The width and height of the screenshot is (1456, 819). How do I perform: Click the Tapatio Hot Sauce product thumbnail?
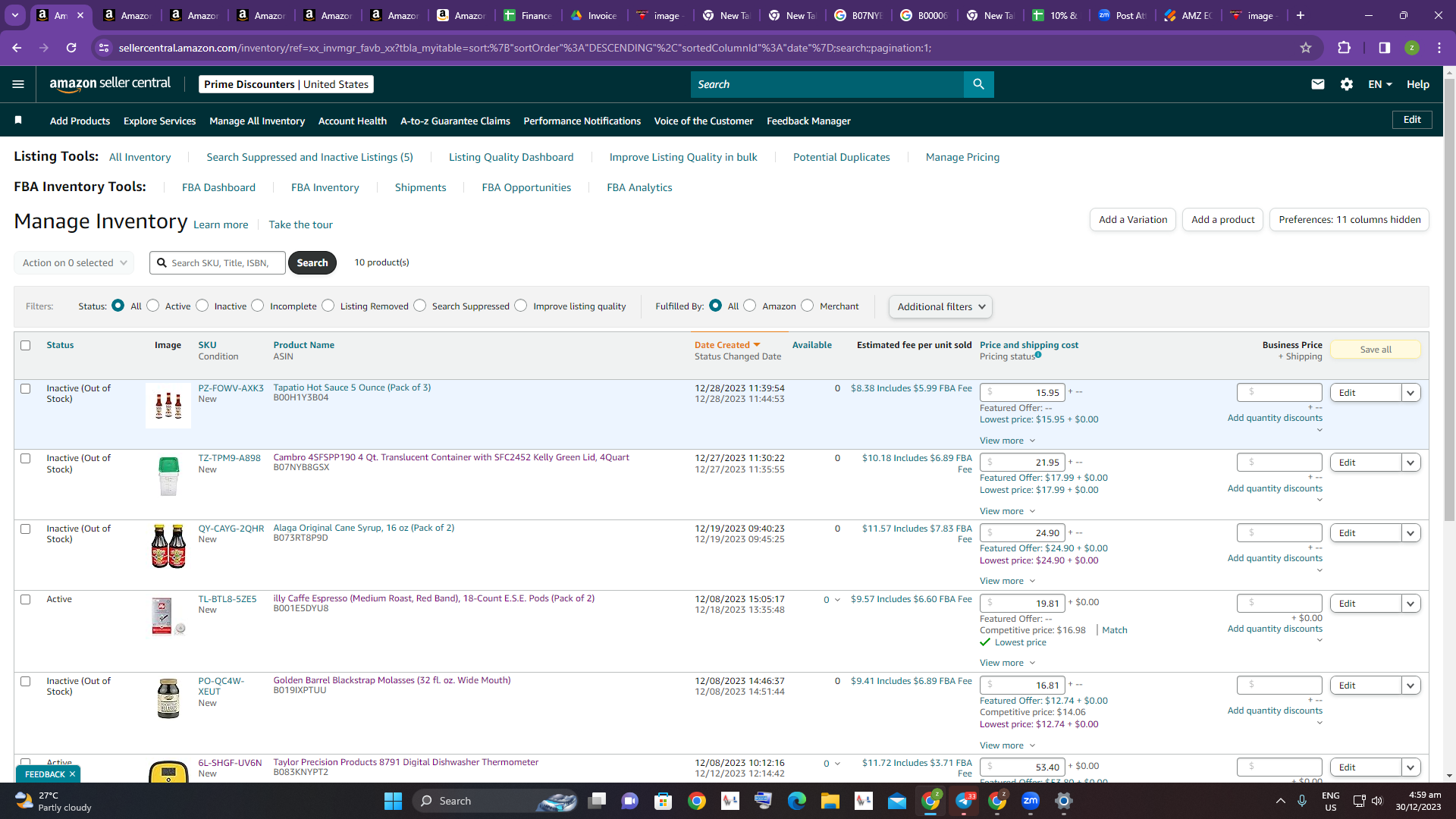(168, 406)
